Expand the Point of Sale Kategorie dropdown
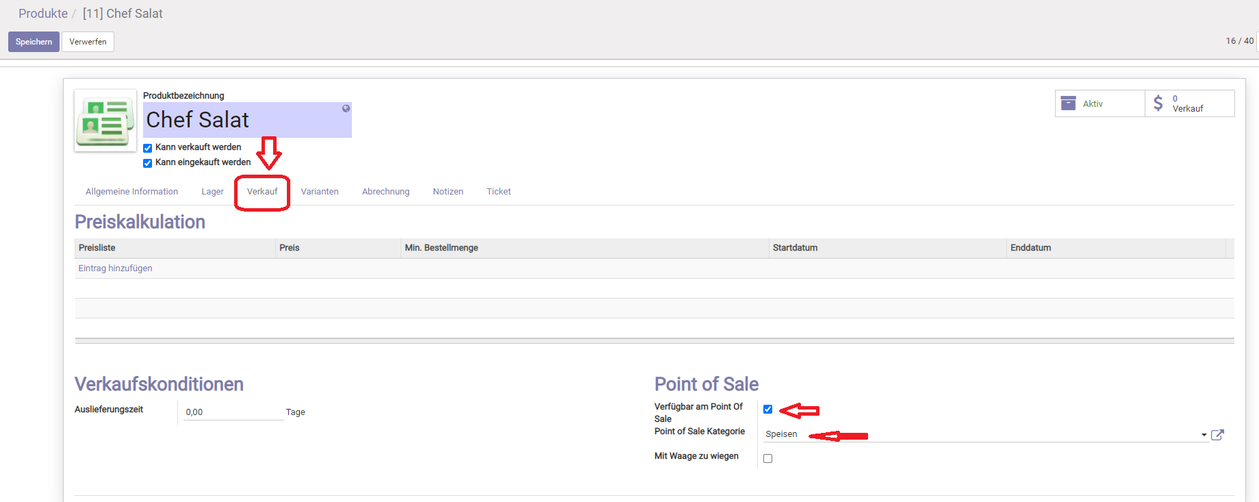Image resolution: width=1259 pixels, height=502 pixels. pos(1204,435)
